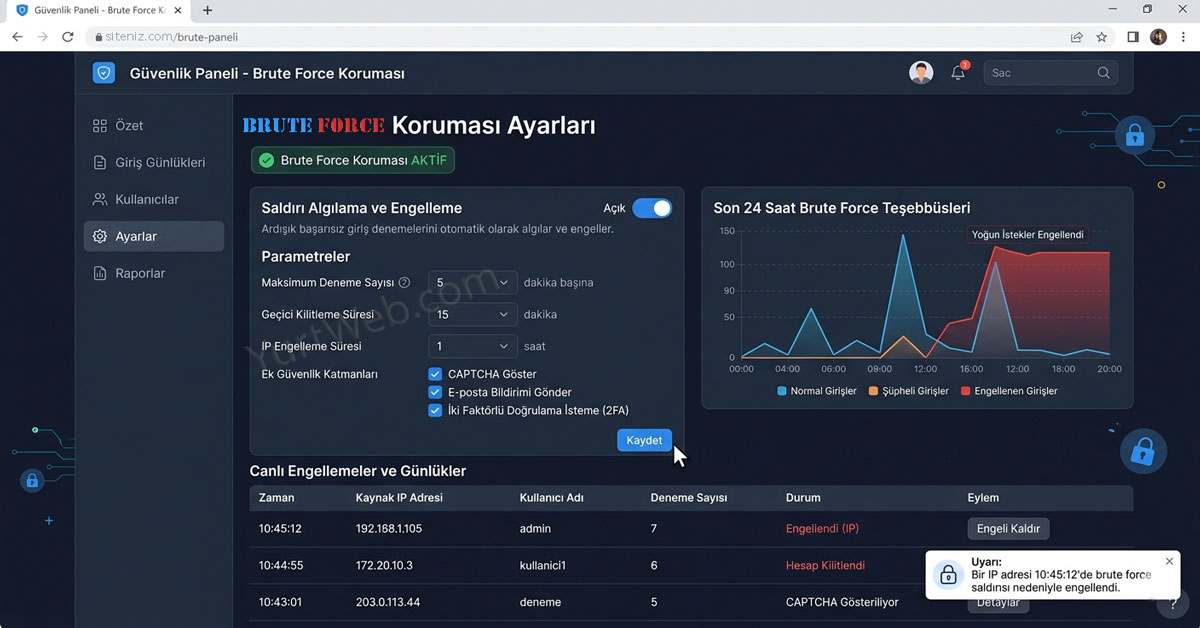Click the lock icon in the alert popup

tap(947, 575)
